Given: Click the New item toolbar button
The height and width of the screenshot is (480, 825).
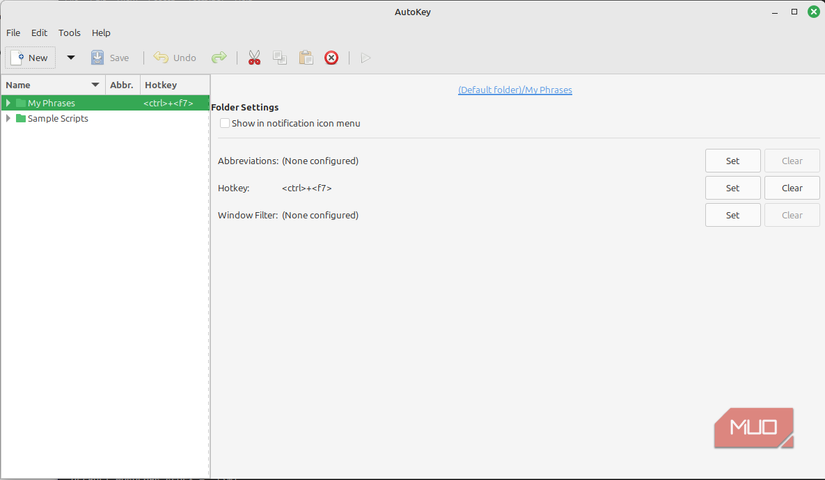Looking at the screenshot, I should pyautogui.click(x=31, y=57).
